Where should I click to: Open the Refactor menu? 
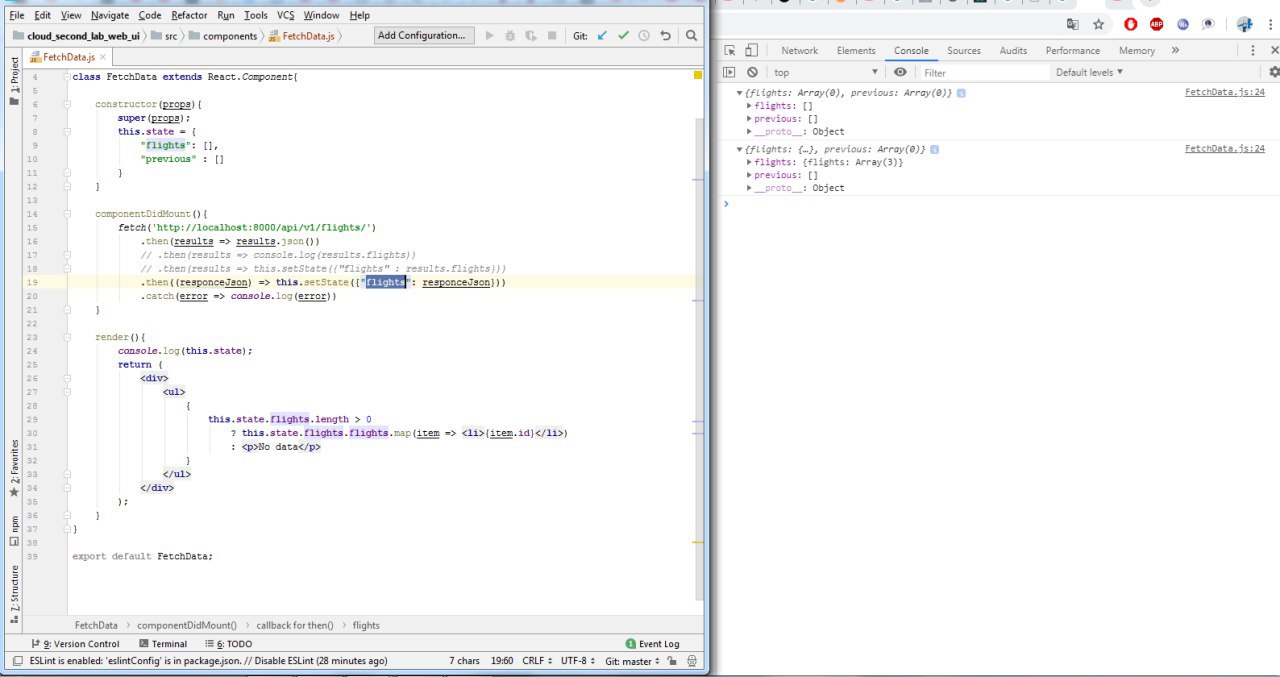pyautogui.click(x=189, y=15)
